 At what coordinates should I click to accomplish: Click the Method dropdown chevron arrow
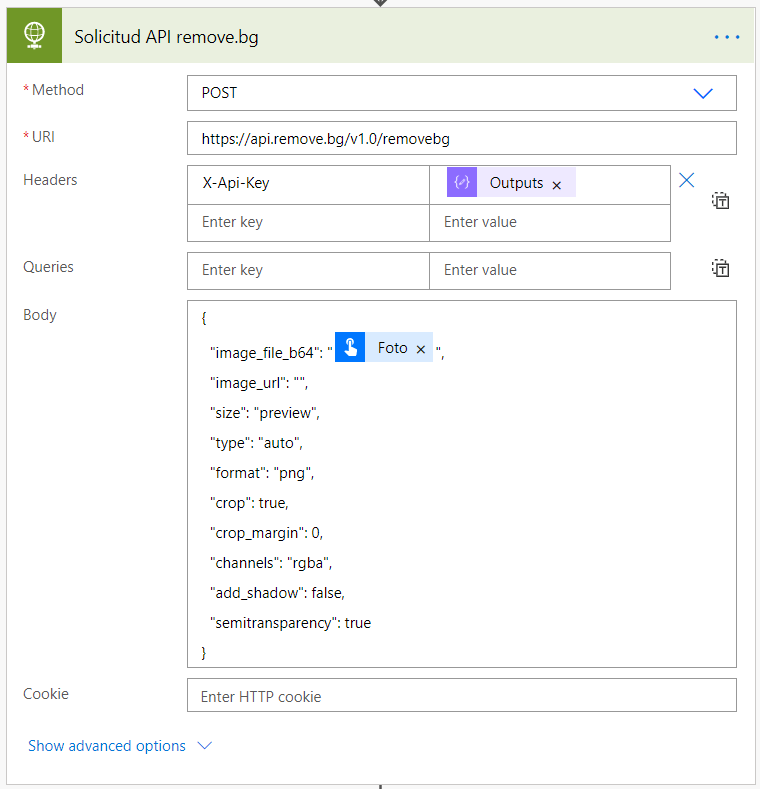pyautogui.click(x=703, y=93)
